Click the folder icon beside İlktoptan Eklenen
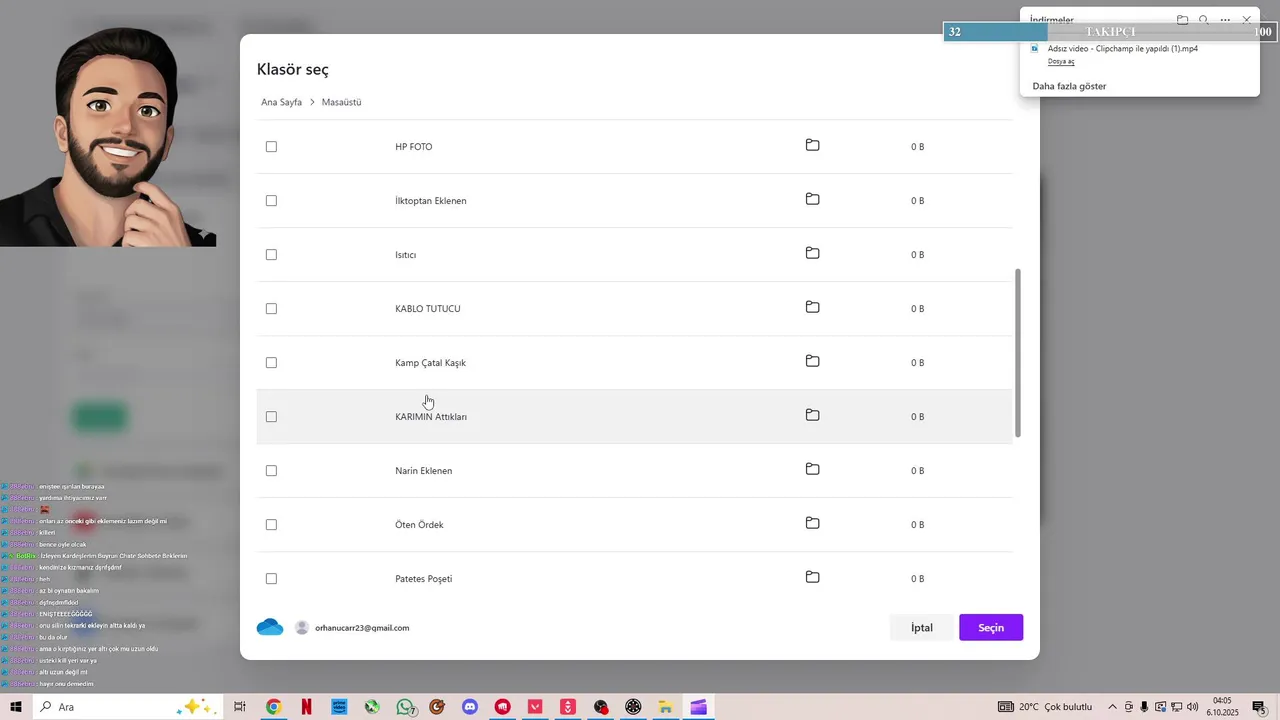The width and height of the screenshot is (1280, 720). [812, 200]
